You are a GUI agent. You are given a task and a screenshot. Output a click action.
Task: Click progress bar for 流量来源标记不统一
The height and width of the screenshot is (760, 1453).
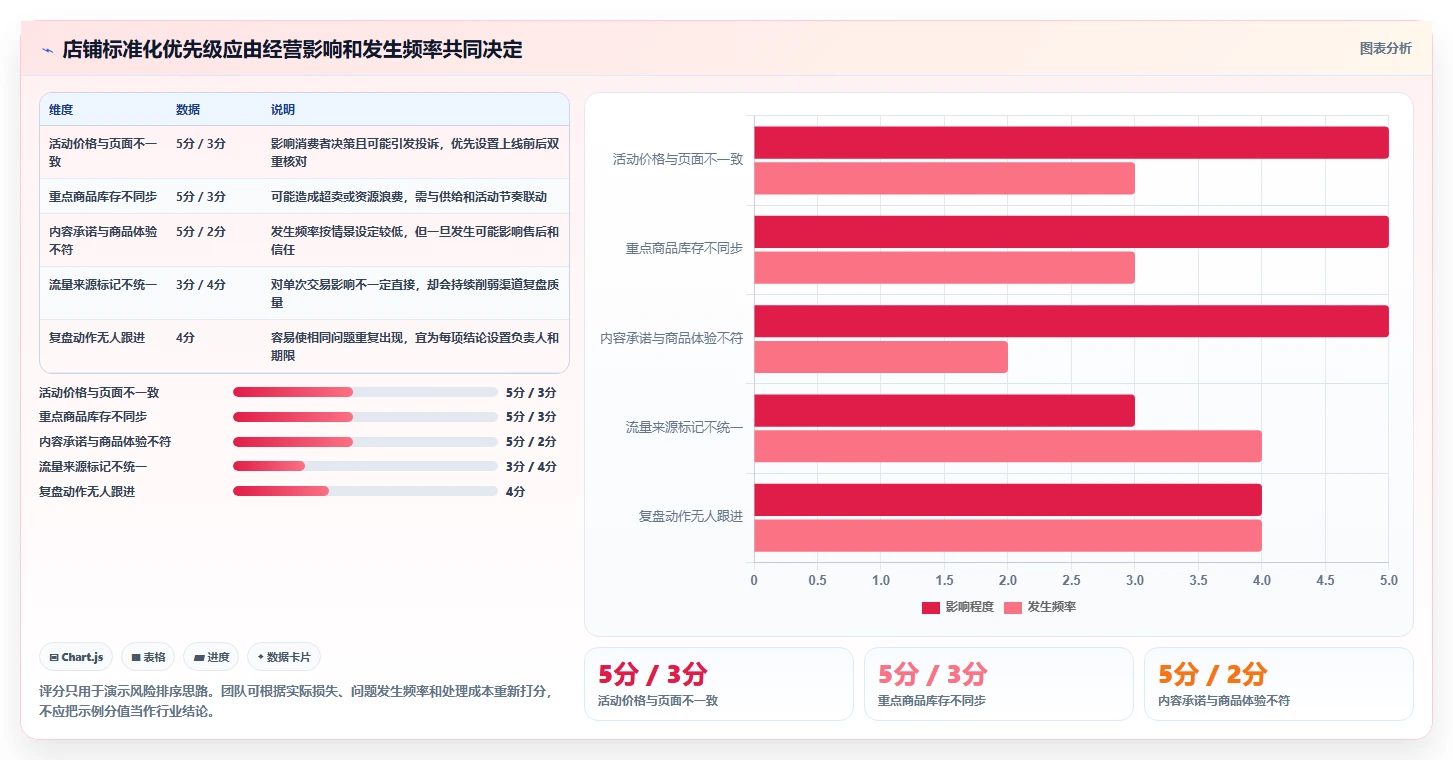click(365, 466)
